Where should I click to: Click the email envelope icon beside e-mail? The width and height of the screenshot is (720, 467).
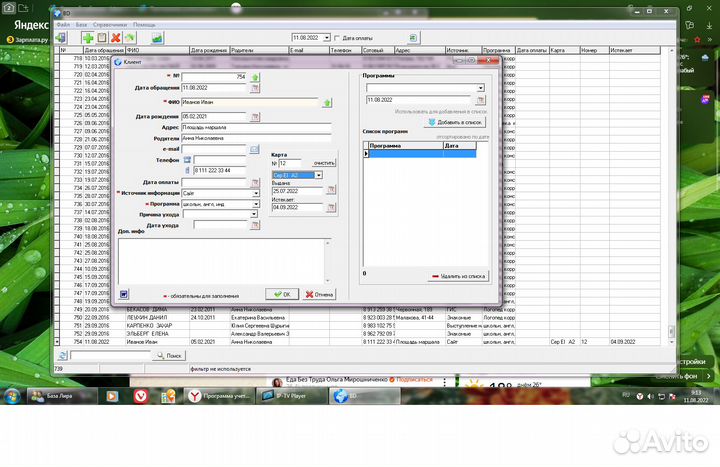pyautogui.click(x=254, y=149)
